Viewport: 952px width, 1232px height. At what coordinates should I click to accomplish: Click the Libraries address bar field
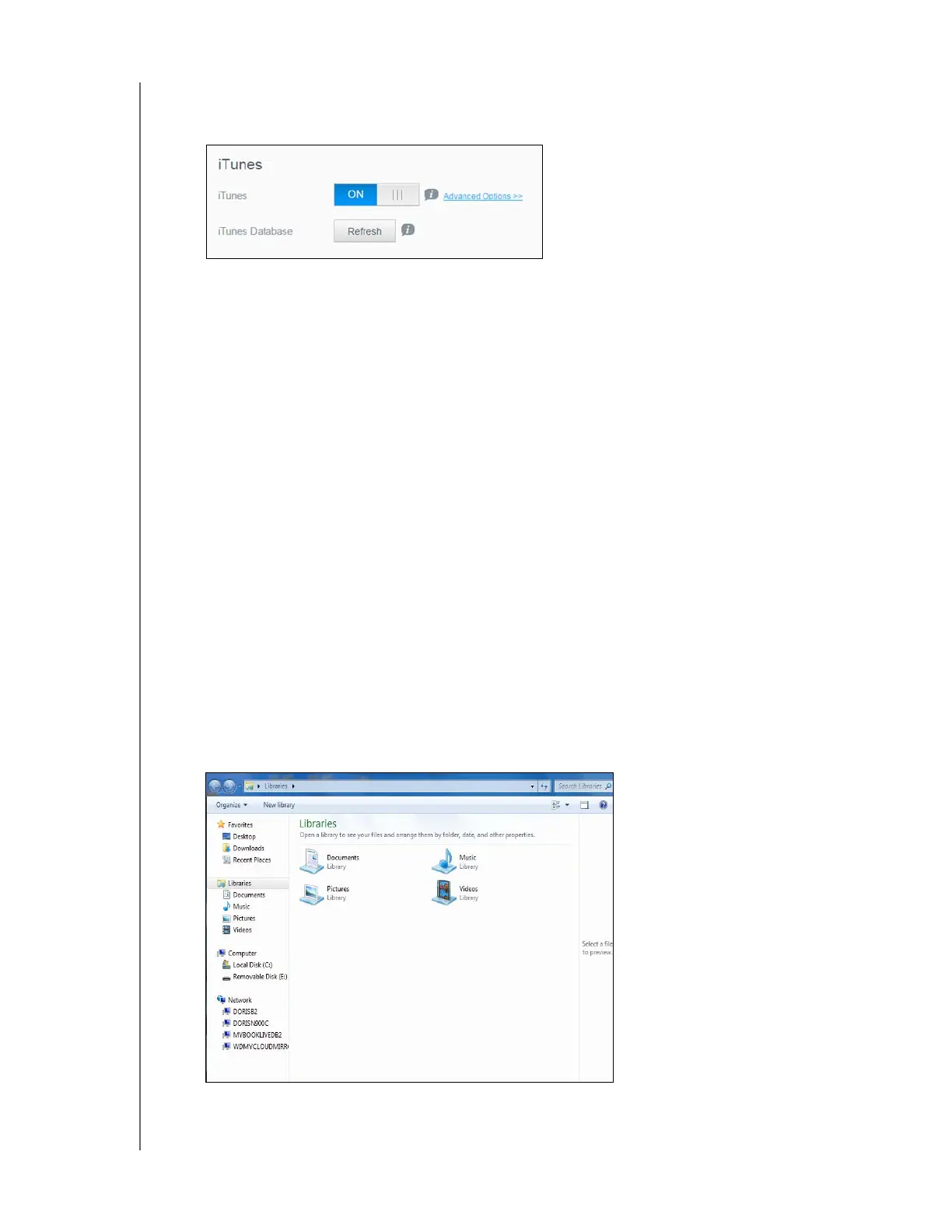(x=390, y=786)
